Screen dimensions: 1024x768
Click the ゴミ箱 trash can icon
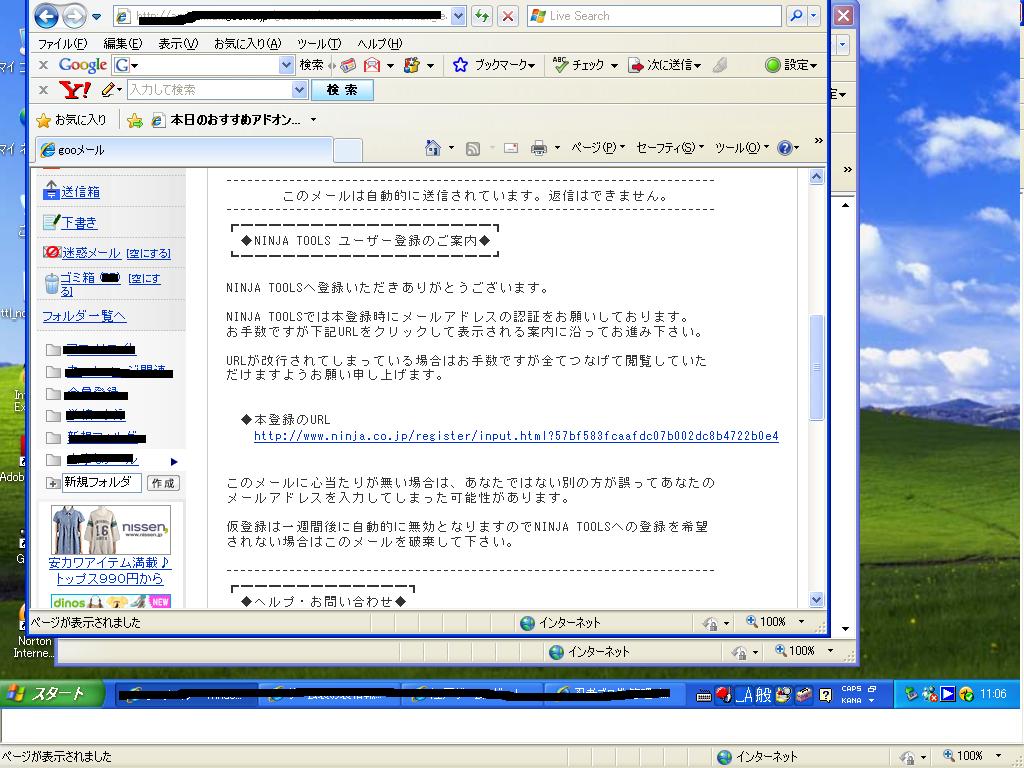tap(52, 284)
